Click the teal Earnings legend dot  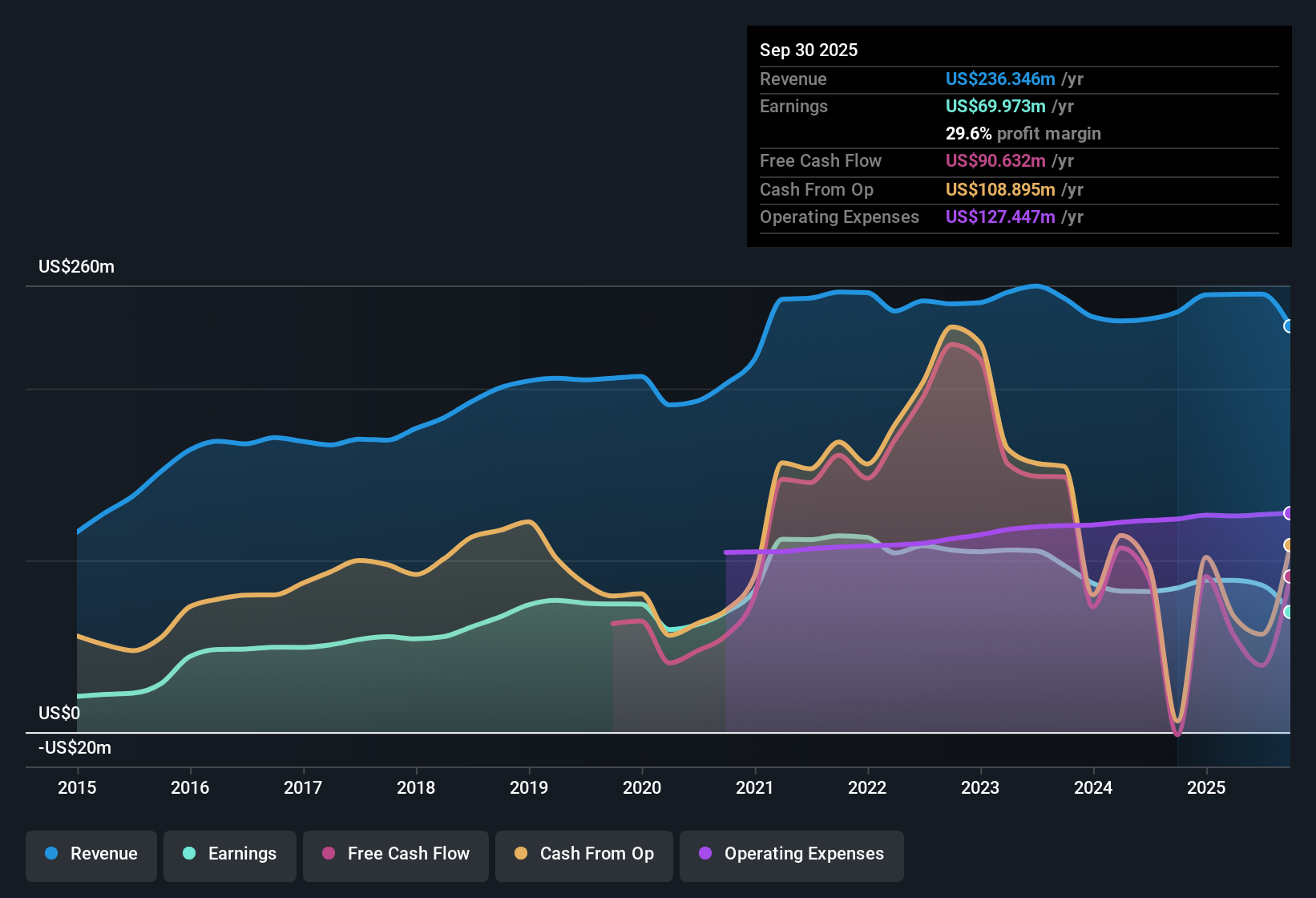189,854
